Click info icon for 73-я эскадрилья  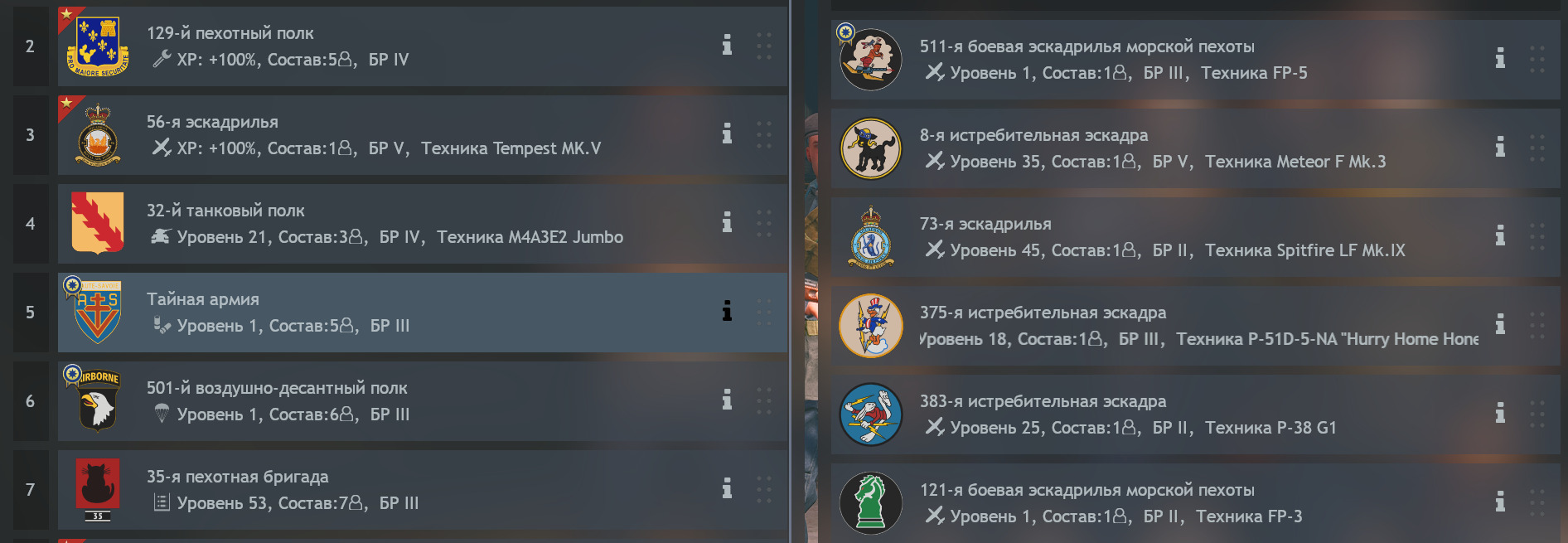1500,235
